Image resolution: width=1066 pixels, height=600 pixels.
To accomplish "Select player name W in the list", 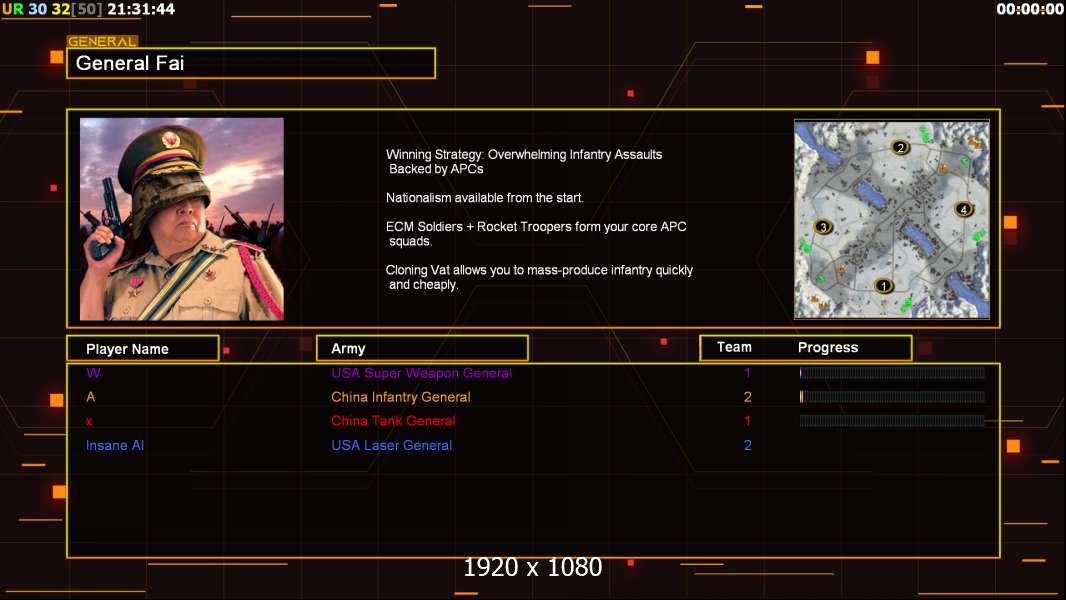I will 93,373.
